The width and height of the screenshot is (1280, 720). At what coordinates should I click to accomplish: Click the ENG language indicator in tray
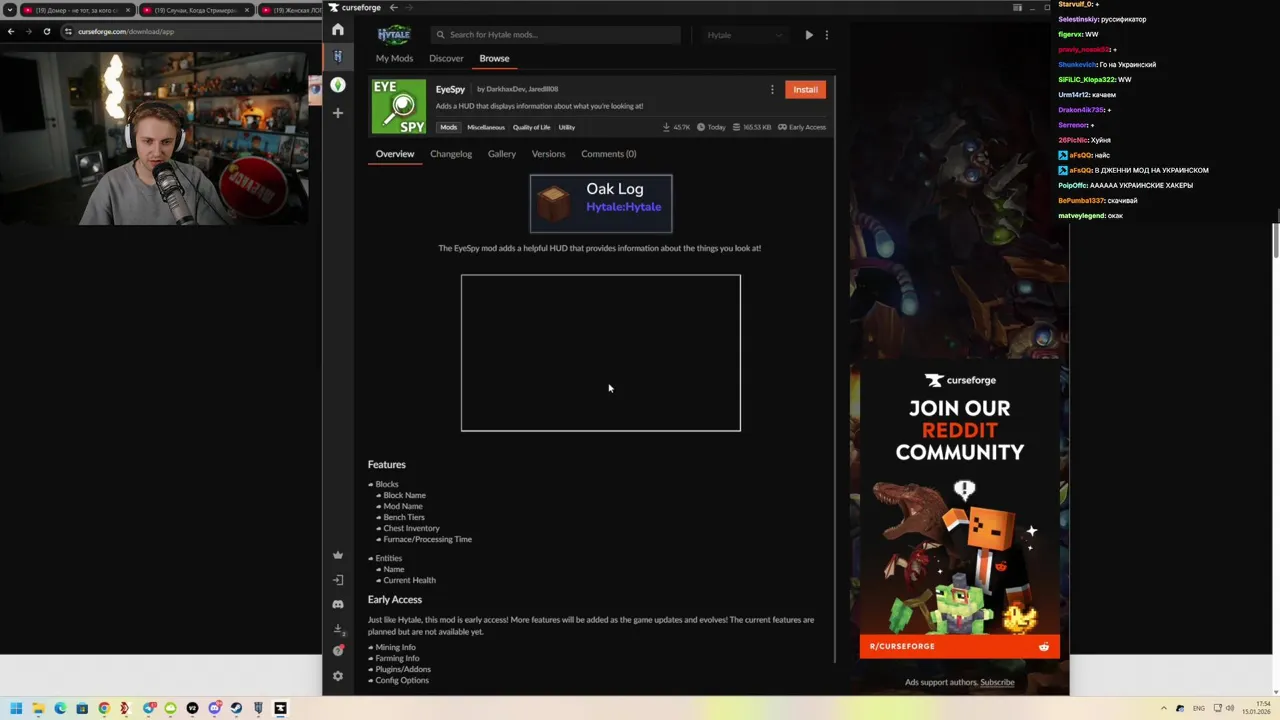pyautogui.click(x=1199, y=708)
